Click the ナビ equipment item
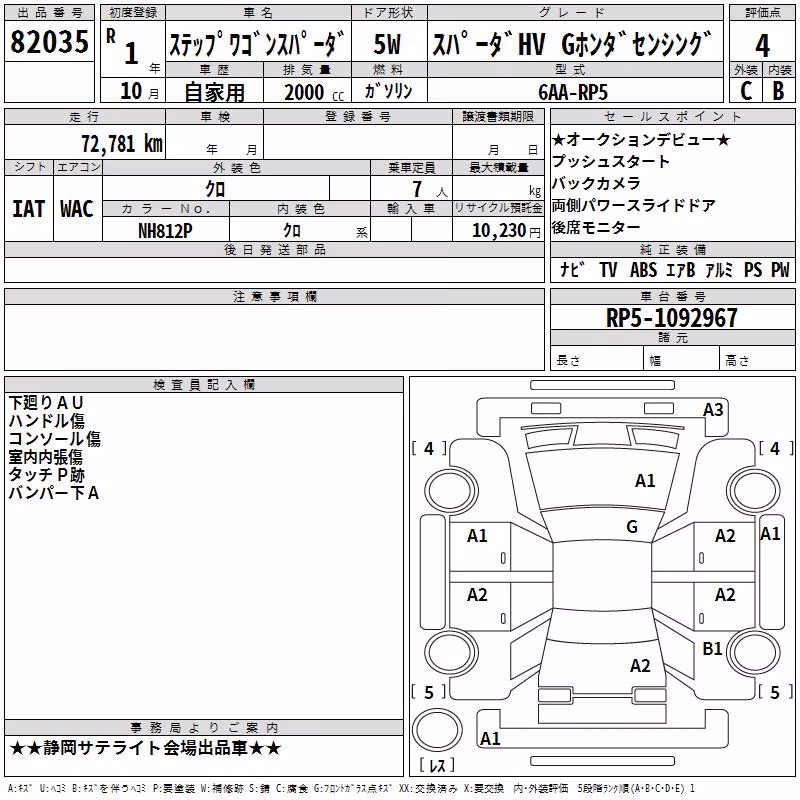 [571, 269]
